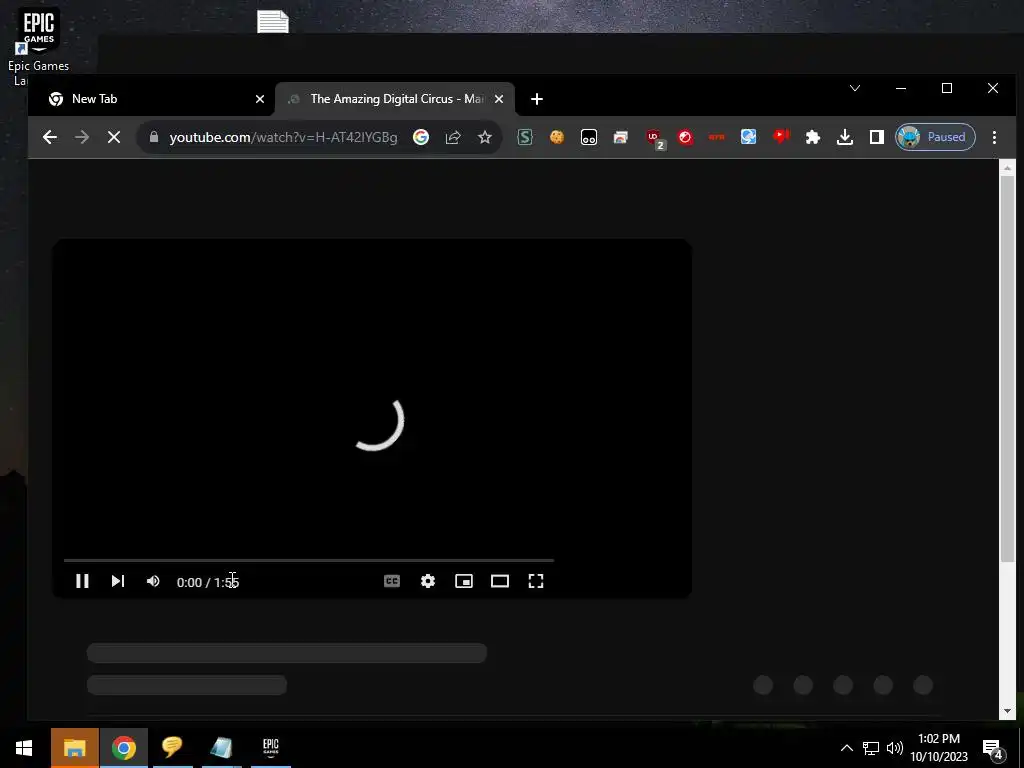Open the network status tray icon
This screenshot has width=1024, height=768.
point(871,748)
